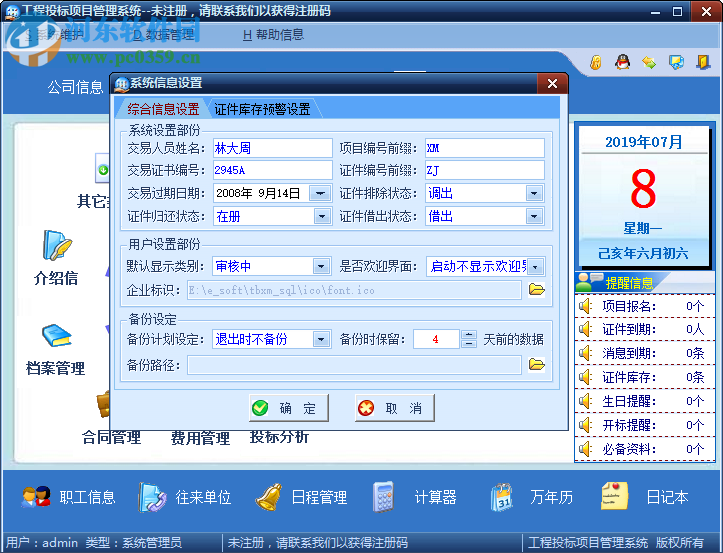Screen dimensions: 723x553
Task: Click speaker icon beside 开标提醒
Action: [586, 425]
